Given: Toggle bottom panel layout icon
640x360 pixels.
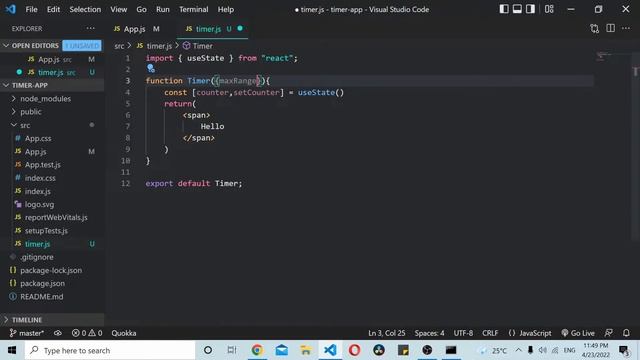Looking at the screenshot, I should click(x=517, y=9).
